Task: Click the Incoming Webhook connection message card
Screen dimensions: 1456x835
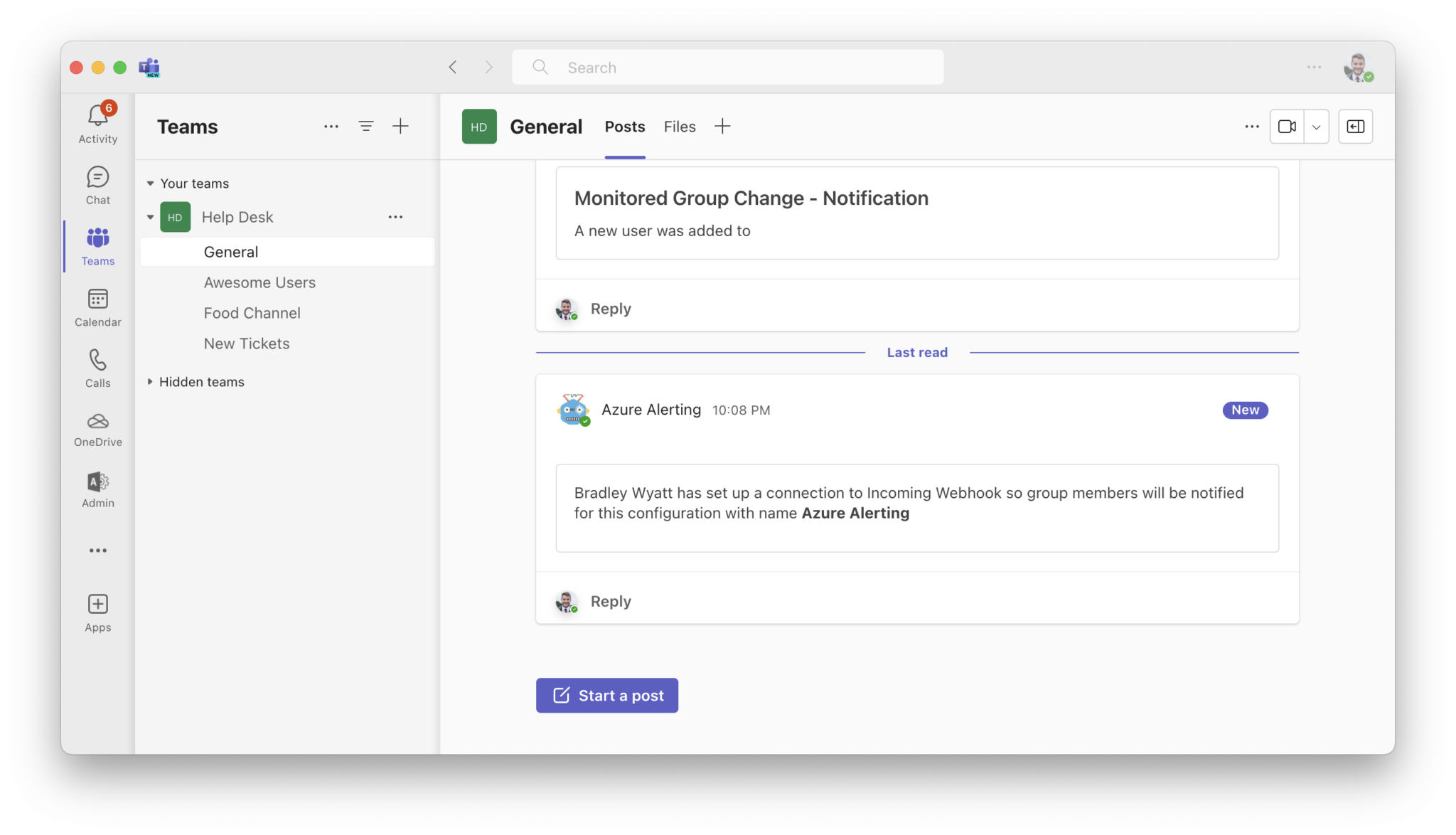Action: [917, 508]
